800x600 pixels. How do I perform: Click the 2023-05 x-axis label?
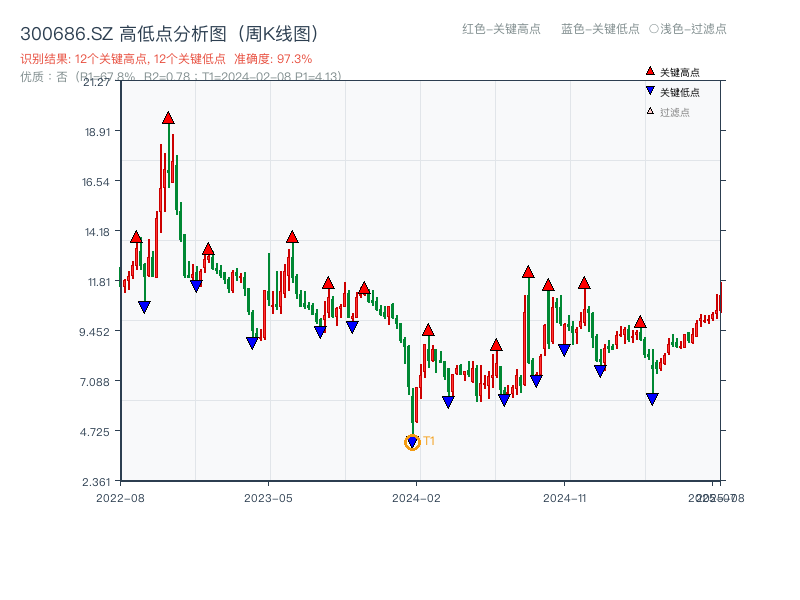click(268, 498)
